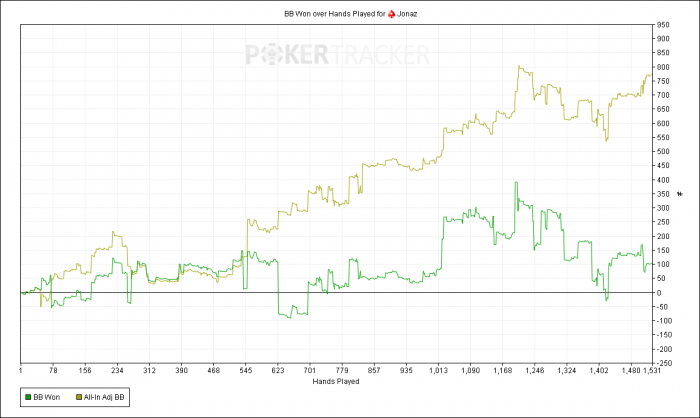Click y-axis value 250
Viewport: 700px width, 418px height.
(x=663, y=222)
